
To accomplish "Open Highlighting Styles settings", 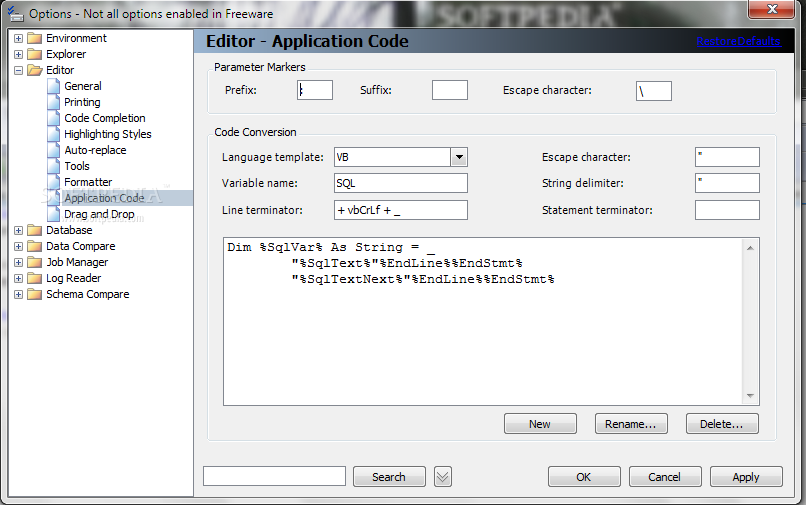I will (107, 134).
